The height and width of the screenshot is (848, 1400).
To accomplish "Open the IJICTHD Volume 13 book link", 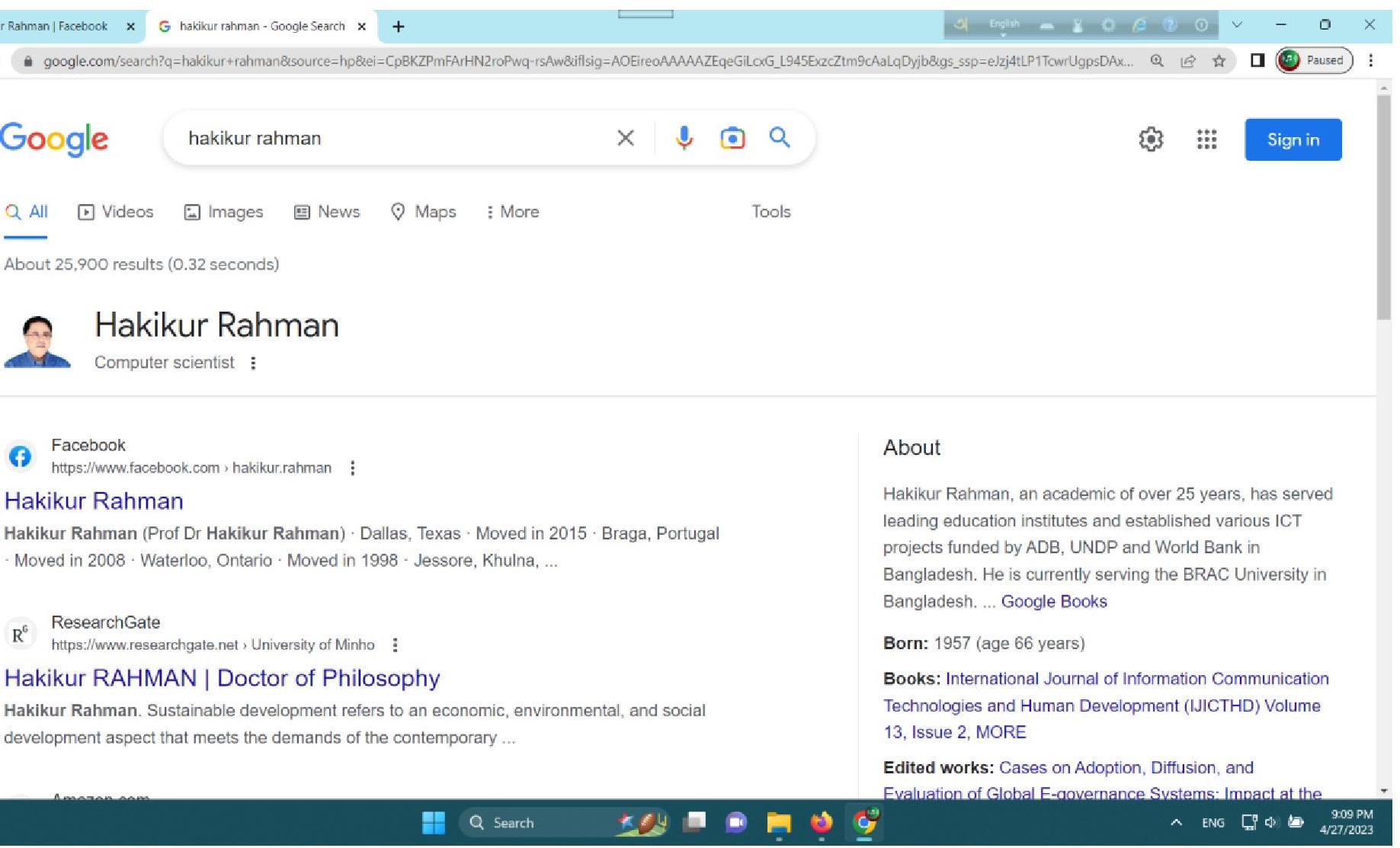I will pyautogui.click(x=1105, y=706).
